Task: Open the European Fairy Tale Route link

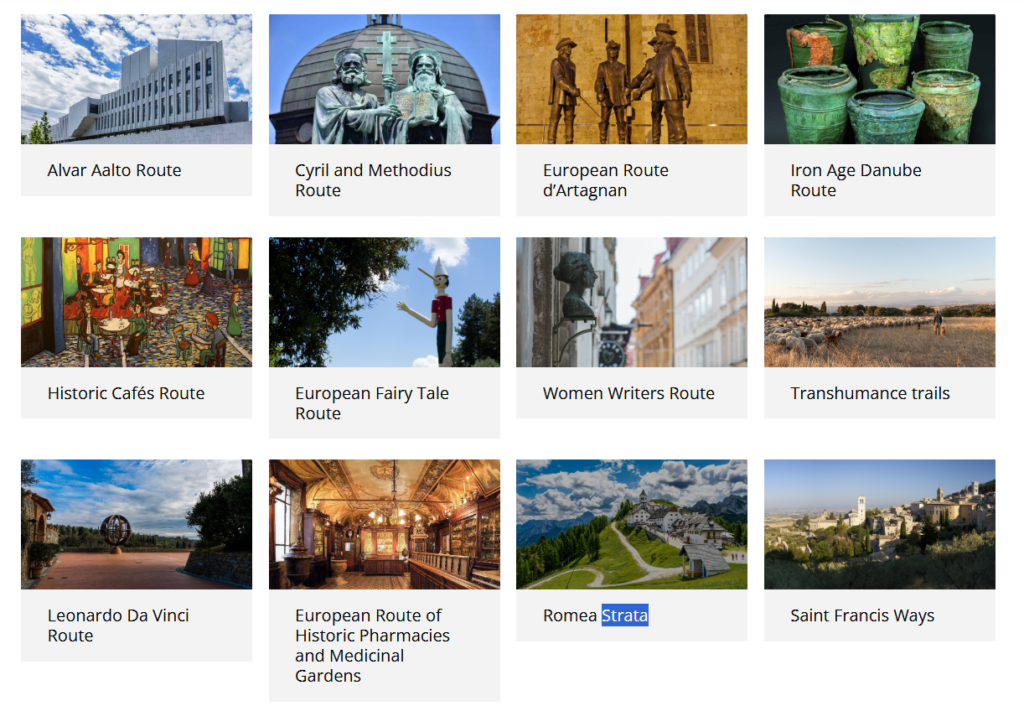Action: click(x=371, y=403)
